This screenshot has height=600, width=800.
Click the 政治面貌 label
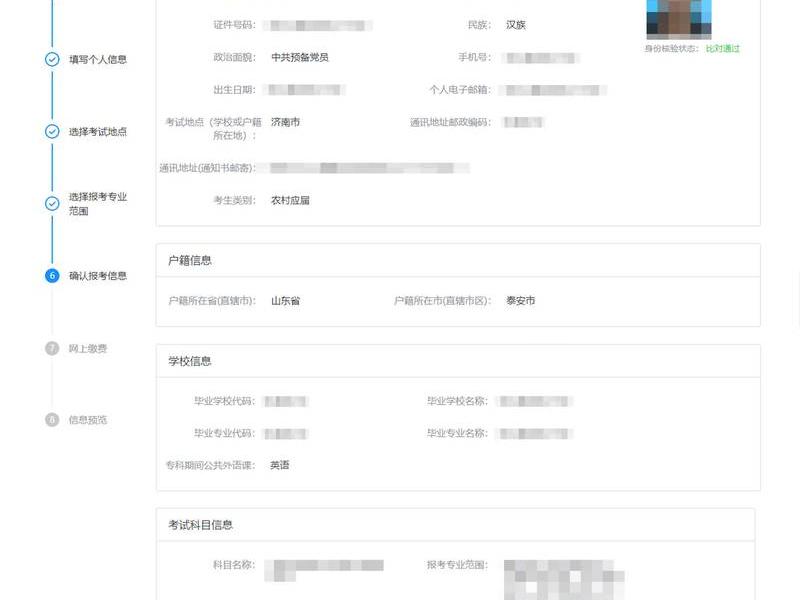tap(234, 57)
